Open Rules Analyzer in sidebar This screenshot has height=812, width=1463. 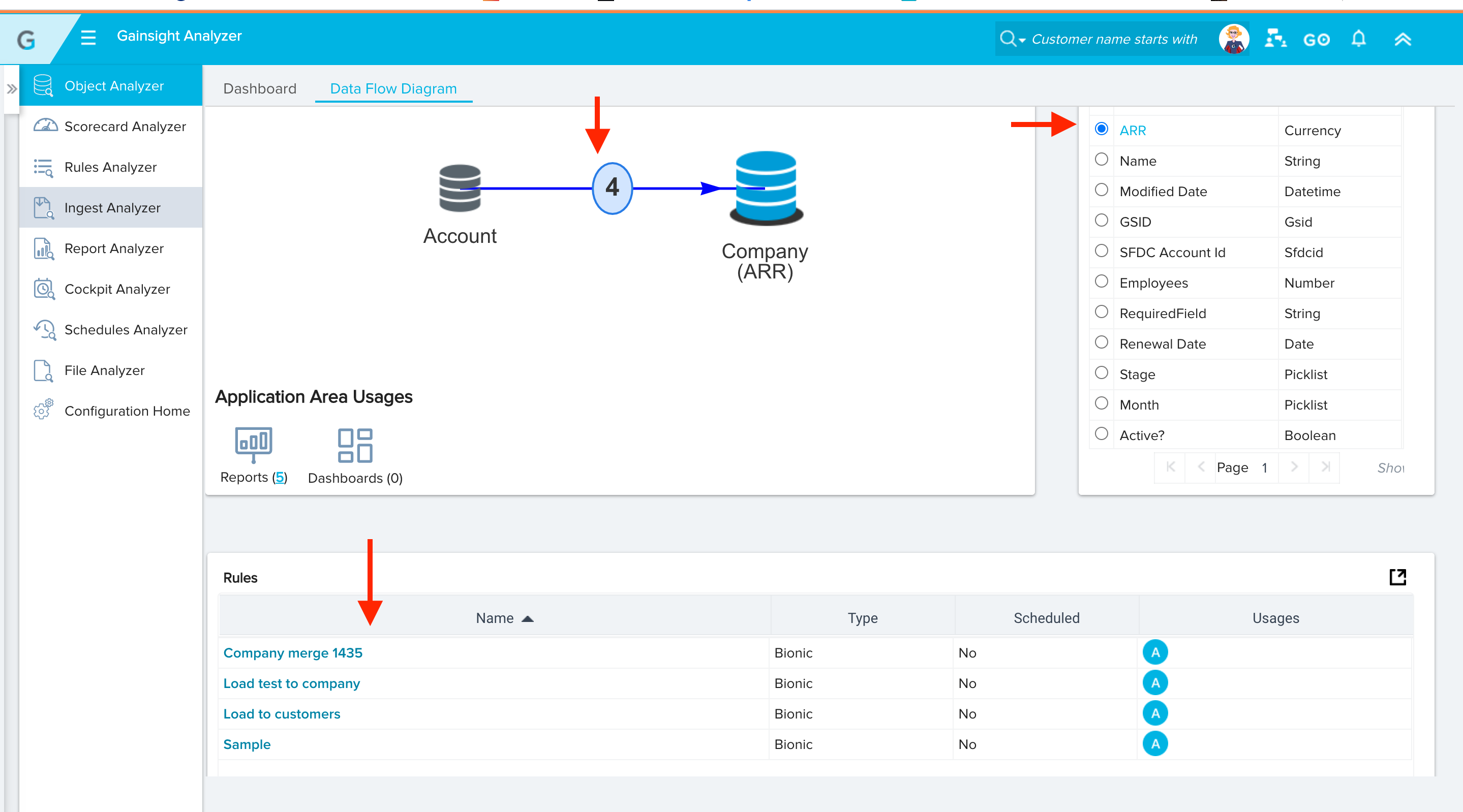pos(110,167)
